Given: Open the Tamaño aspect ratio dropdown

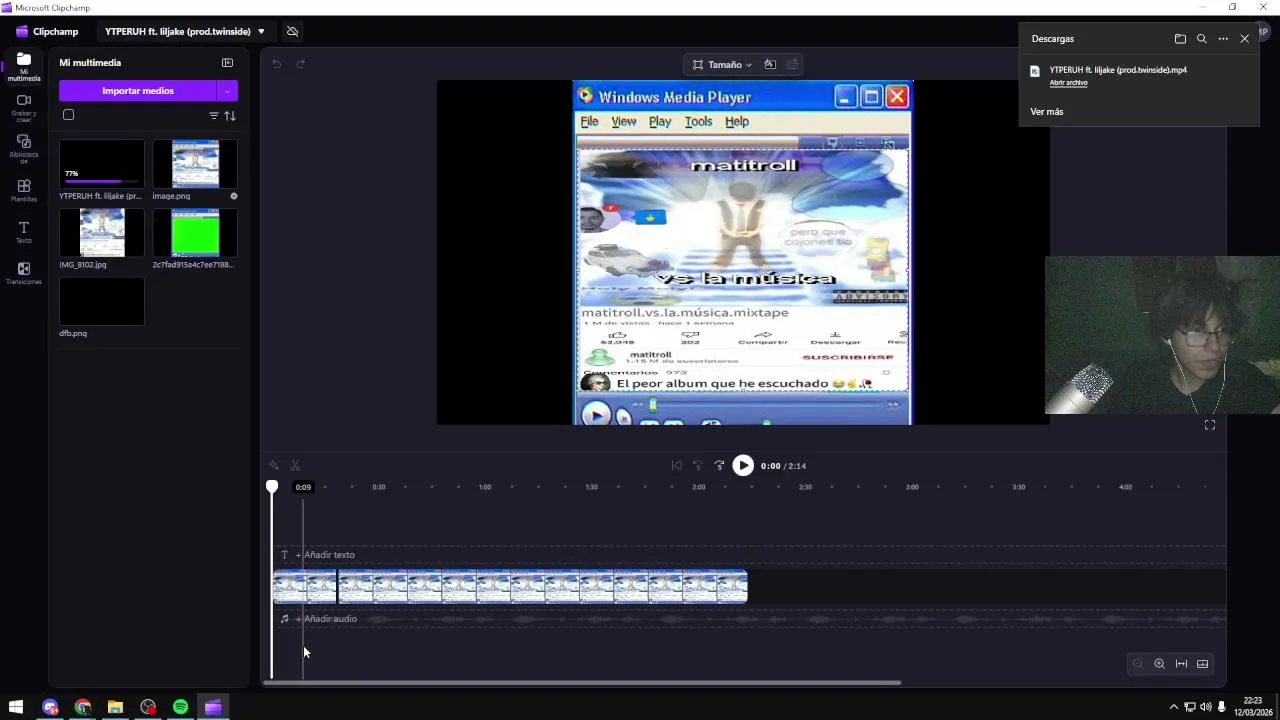Looking at the screenshot, I should point(721,65).
